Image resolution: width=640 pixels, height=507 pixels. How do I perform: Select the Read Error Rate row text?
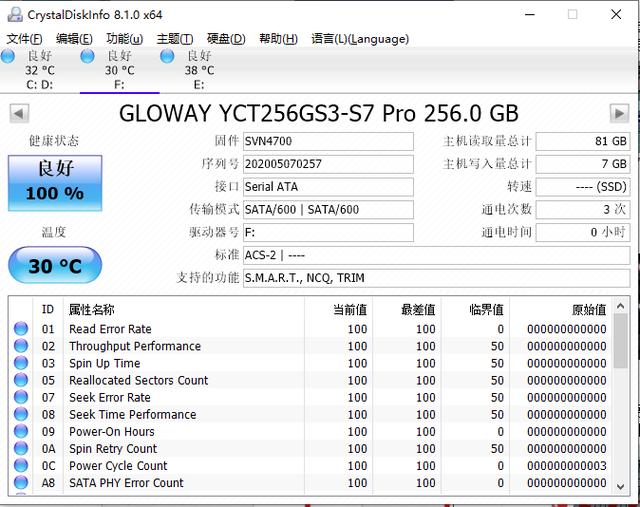110,329
